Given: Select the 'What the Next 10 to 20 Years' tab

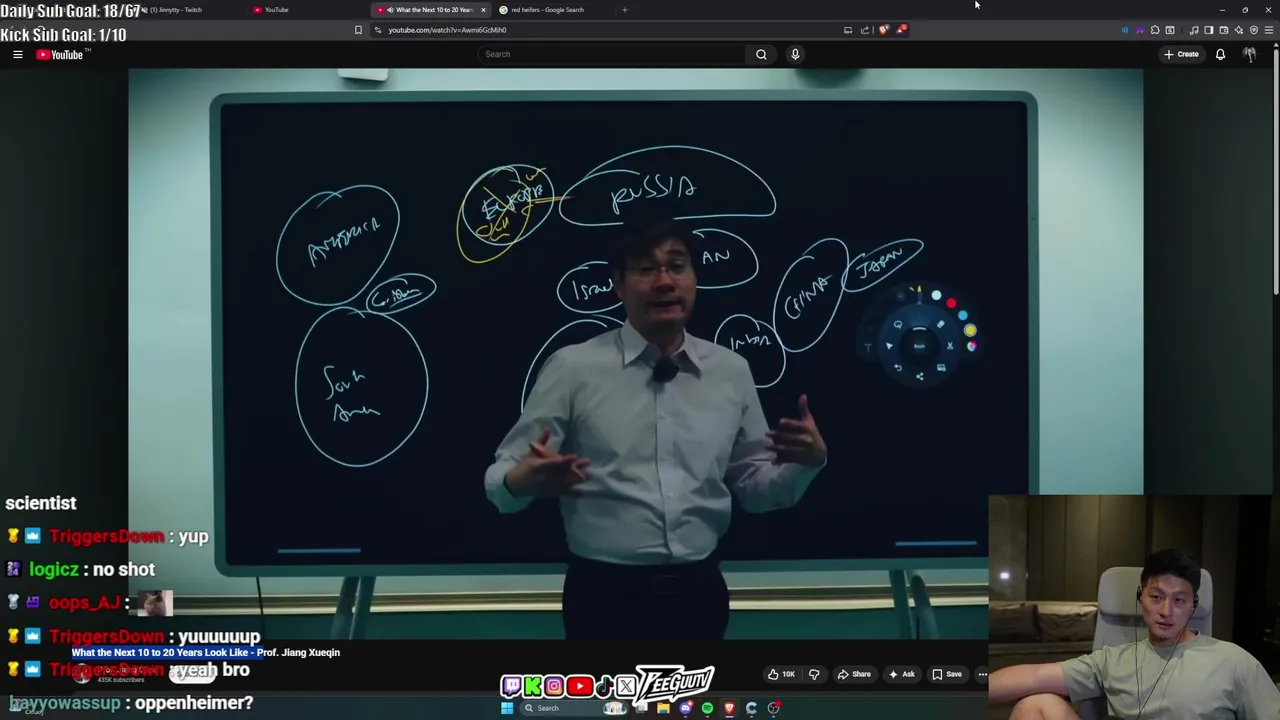Looking at the screenshot, I should click(430, 10).
